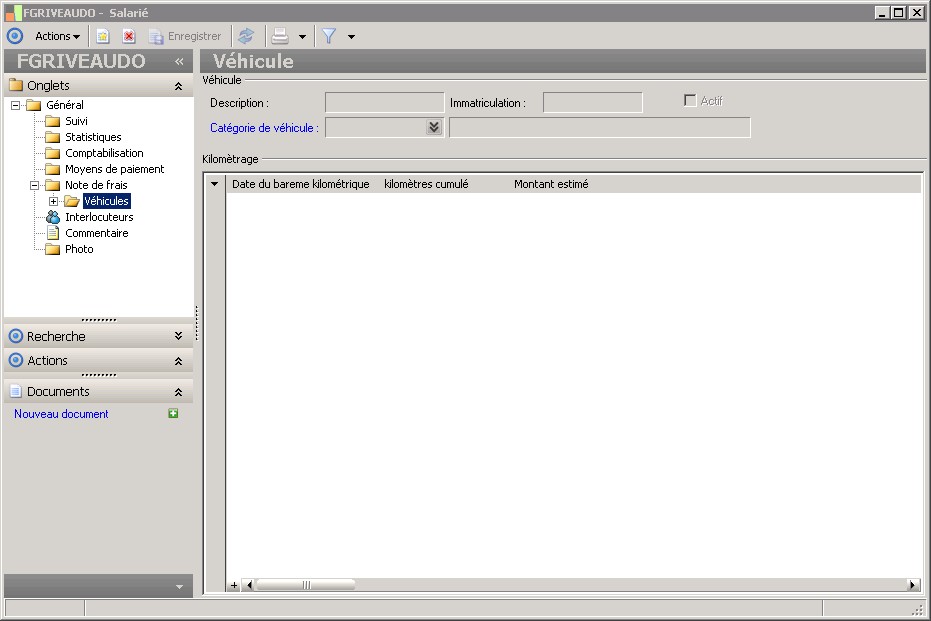The width and height of the screenshot is (931, 621).
Task: Click the Documents section icon
Action: click(16, 391)
